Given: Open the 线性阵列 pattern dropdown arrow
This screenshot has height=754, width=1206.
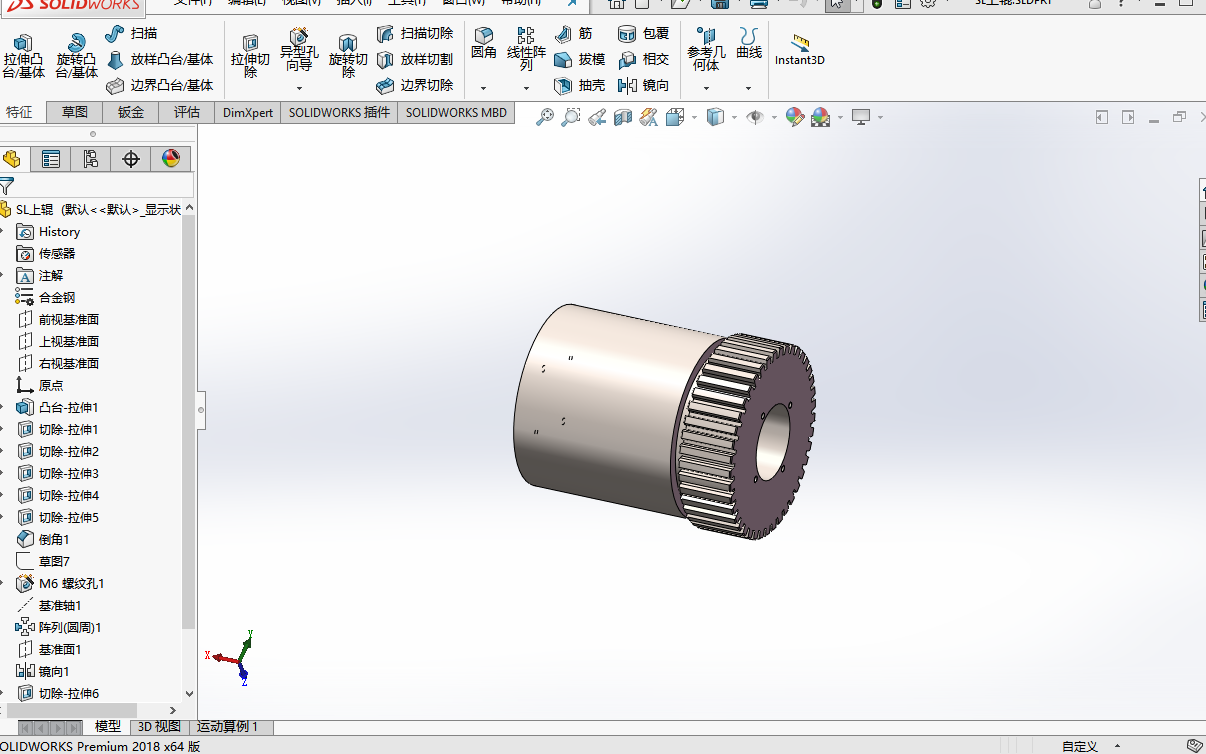Looking at the screenshot, I should click(526, 88).
